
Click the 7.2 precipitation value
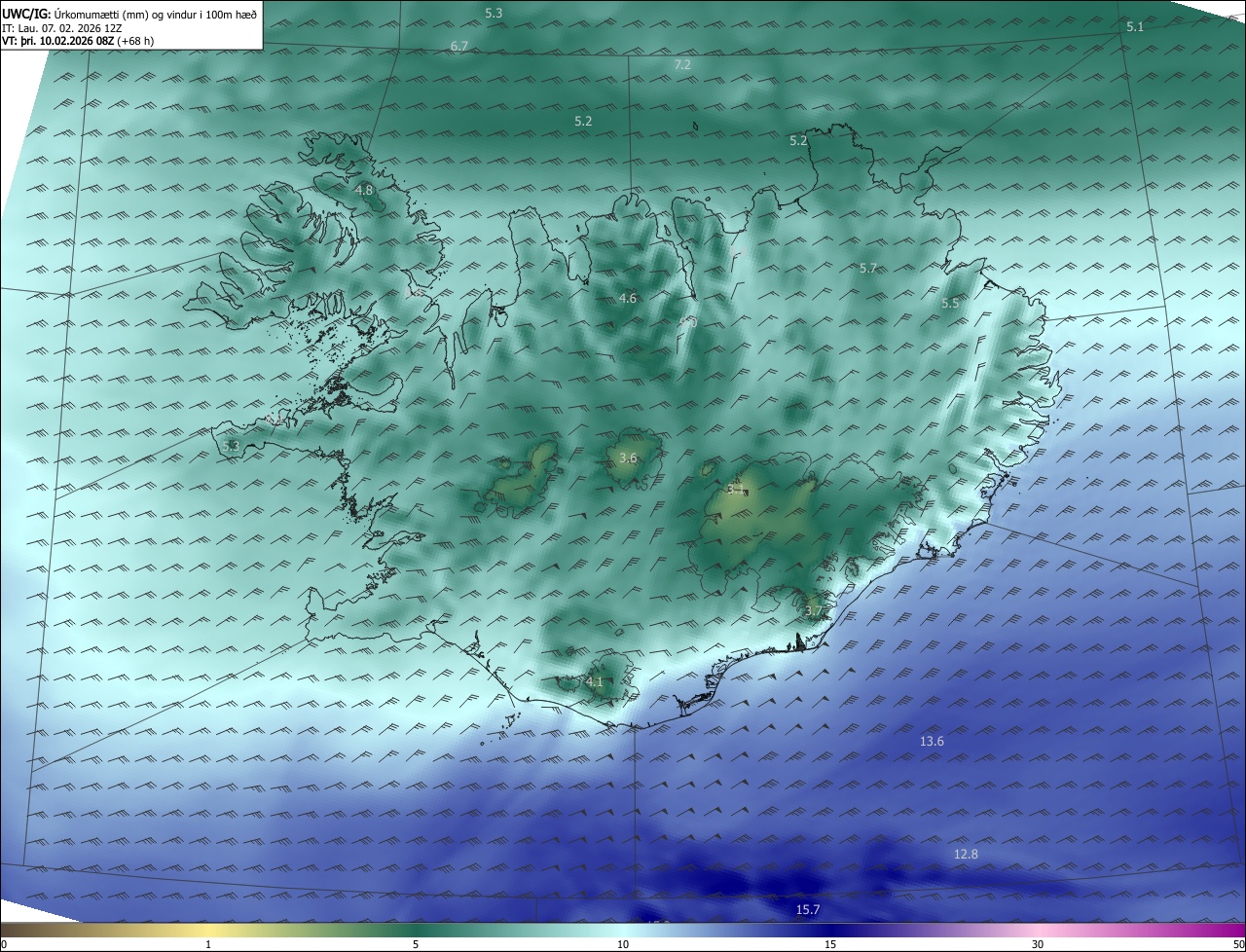pos(682,64)
